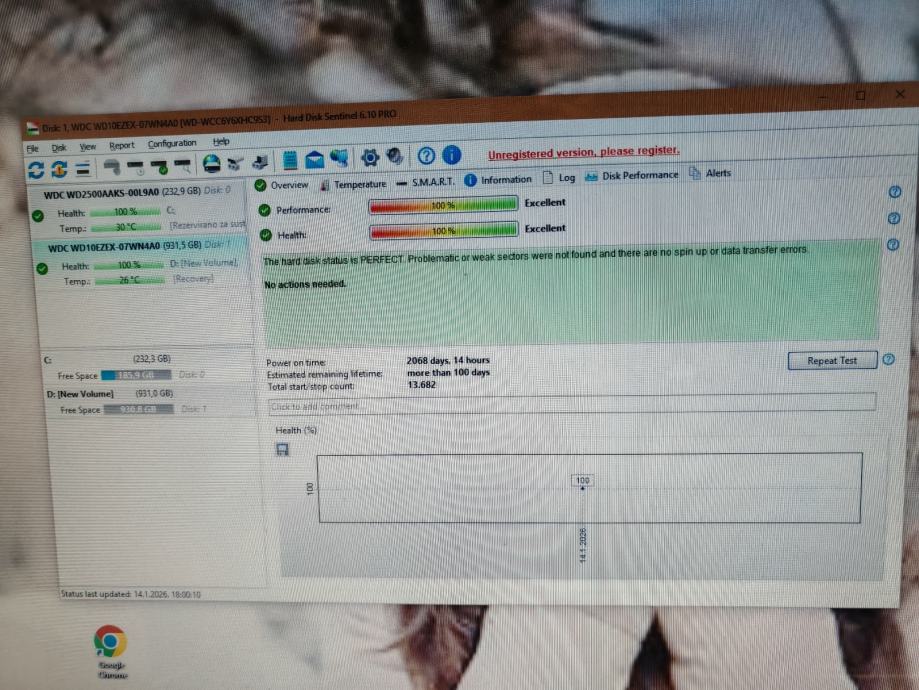This screenshot has width=919, height=690.
Task: Click the refresh icon with orange warning
Action: click(59, 169)
